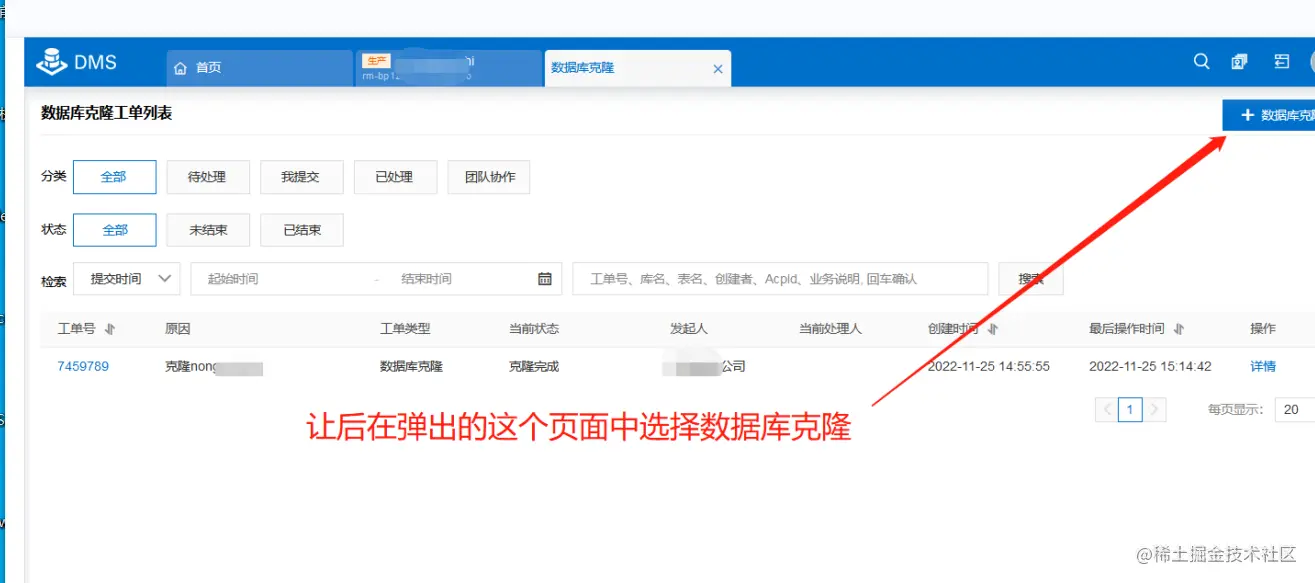Open the search magnifier icon in header

click(x=1201, y=62)
